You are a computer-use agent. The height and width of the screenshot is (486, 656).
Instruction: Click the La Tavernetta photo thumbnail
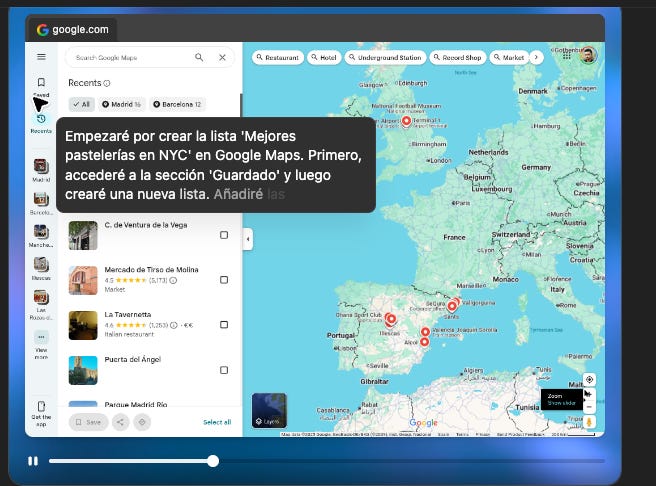83,325
